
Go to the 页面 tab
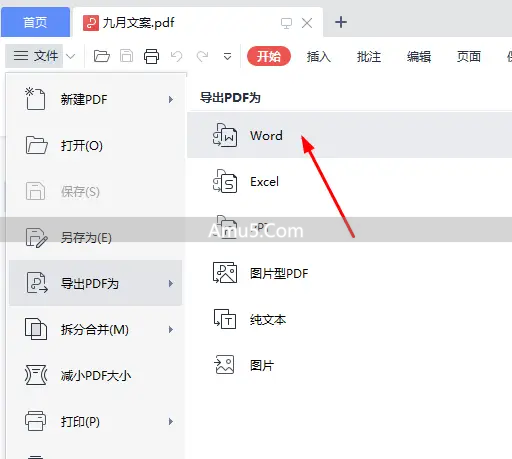pos(469,56)
